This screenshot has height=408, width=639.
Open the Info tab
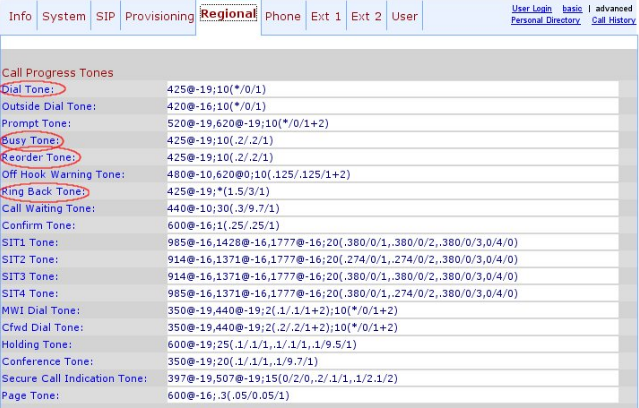(x=20, y=16)
